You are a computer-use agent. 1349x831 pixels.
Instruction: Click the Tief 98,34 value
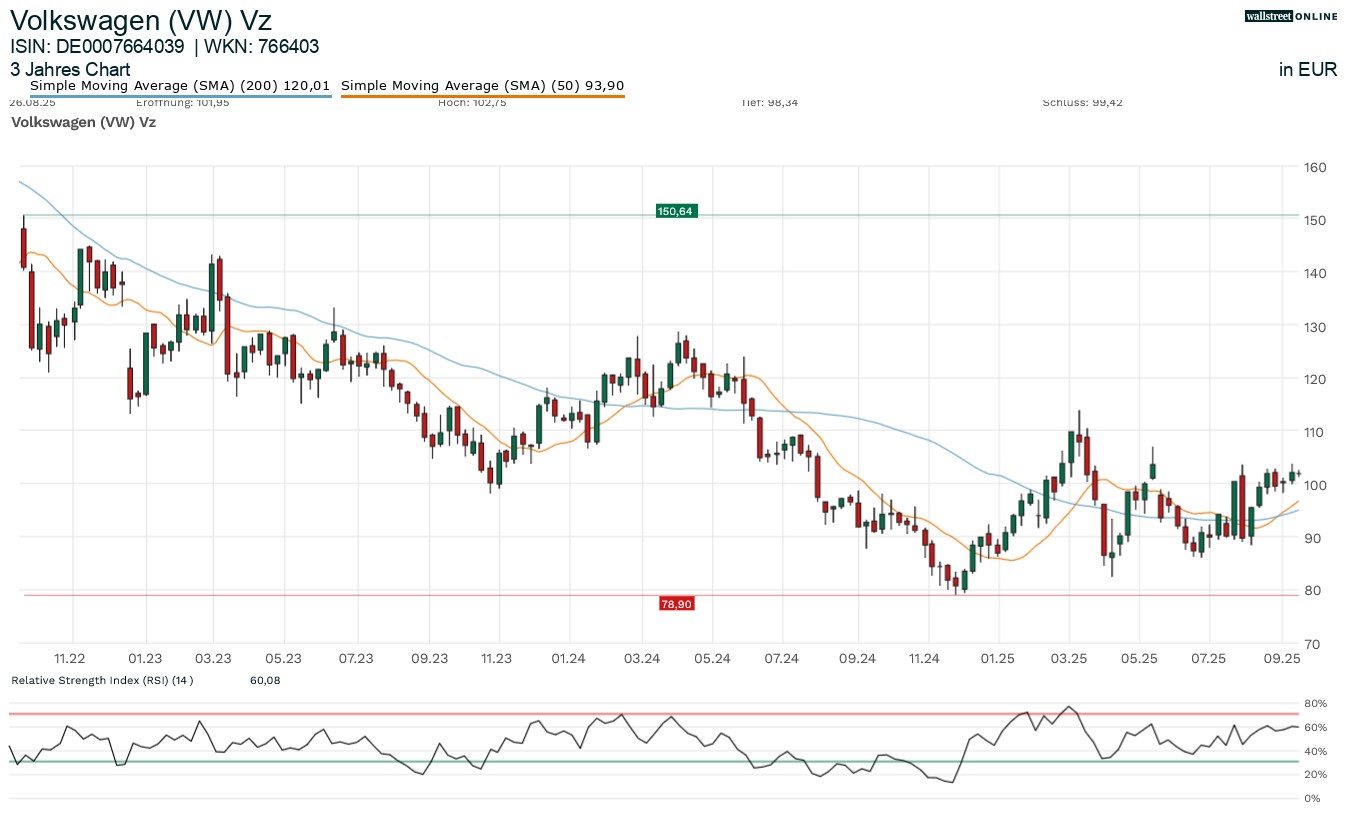769,102
